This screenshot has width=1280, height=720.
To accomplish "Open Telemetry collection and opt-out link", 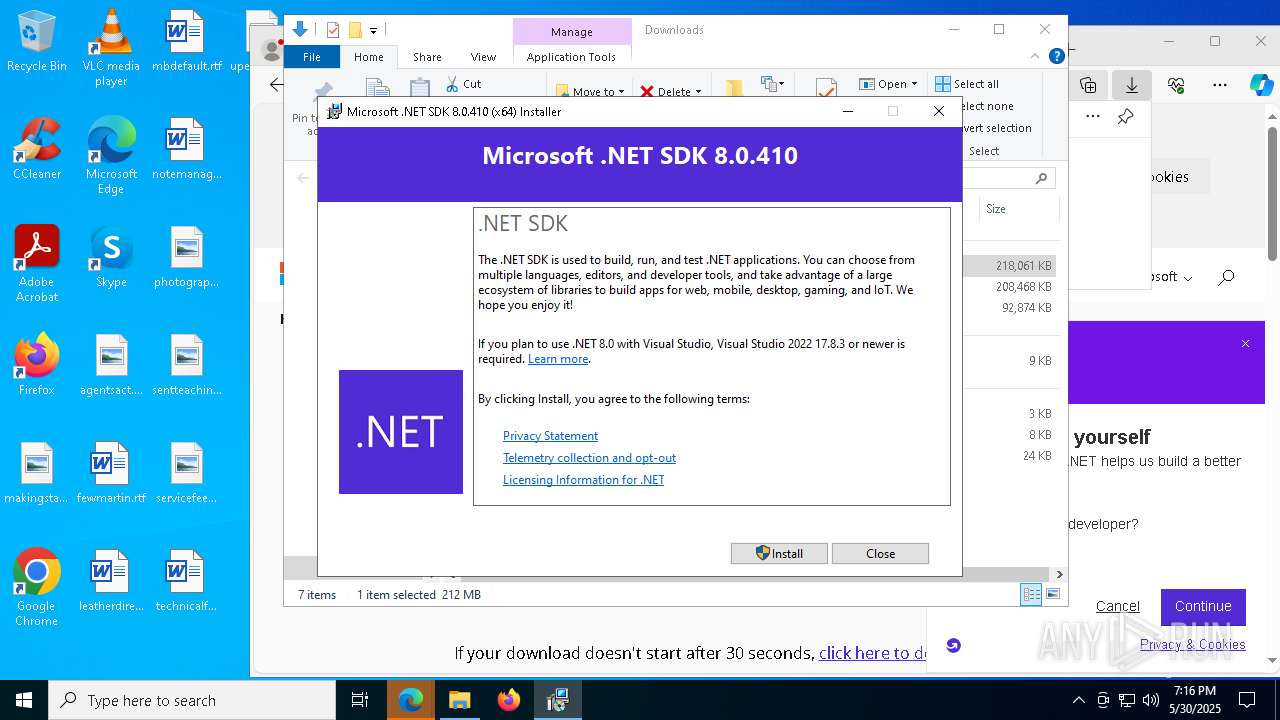I will pos(589,458).
